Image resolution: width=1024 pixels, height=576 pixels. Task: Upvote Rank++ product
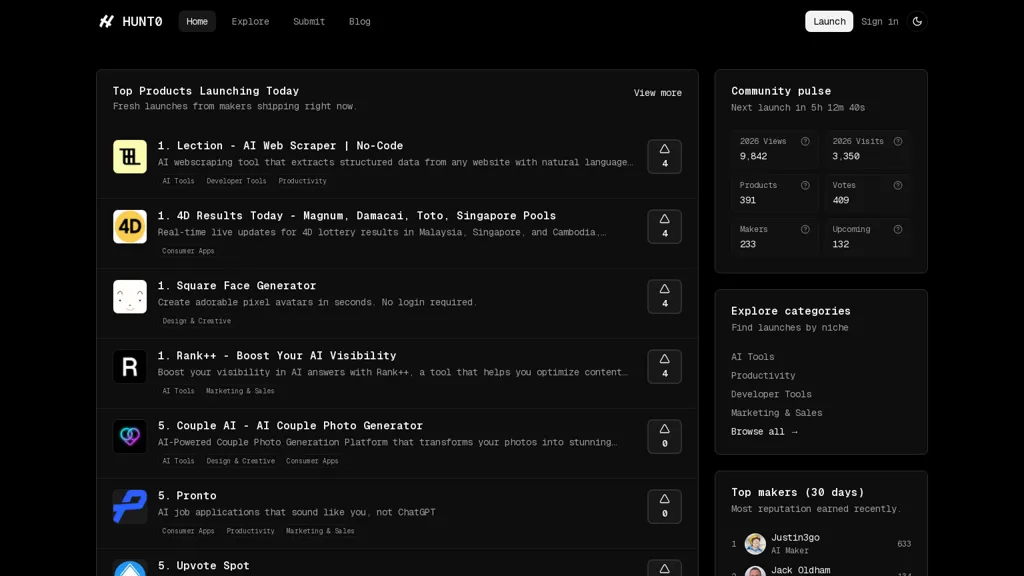[x=664, y=366]
